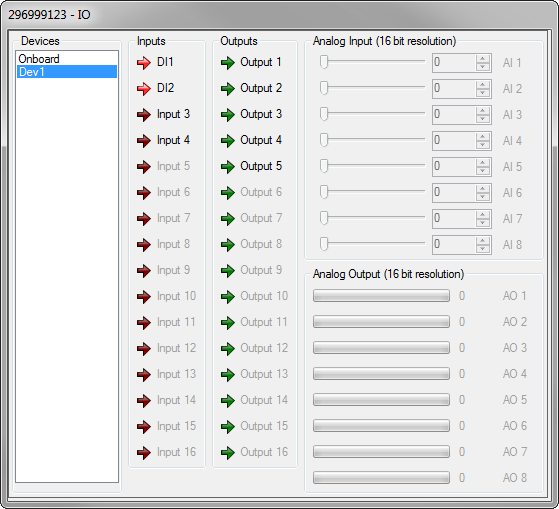Click the Output 10 green arrow icon
The image size is (559, 509).
pyautogui.click(x=227, y=297)
